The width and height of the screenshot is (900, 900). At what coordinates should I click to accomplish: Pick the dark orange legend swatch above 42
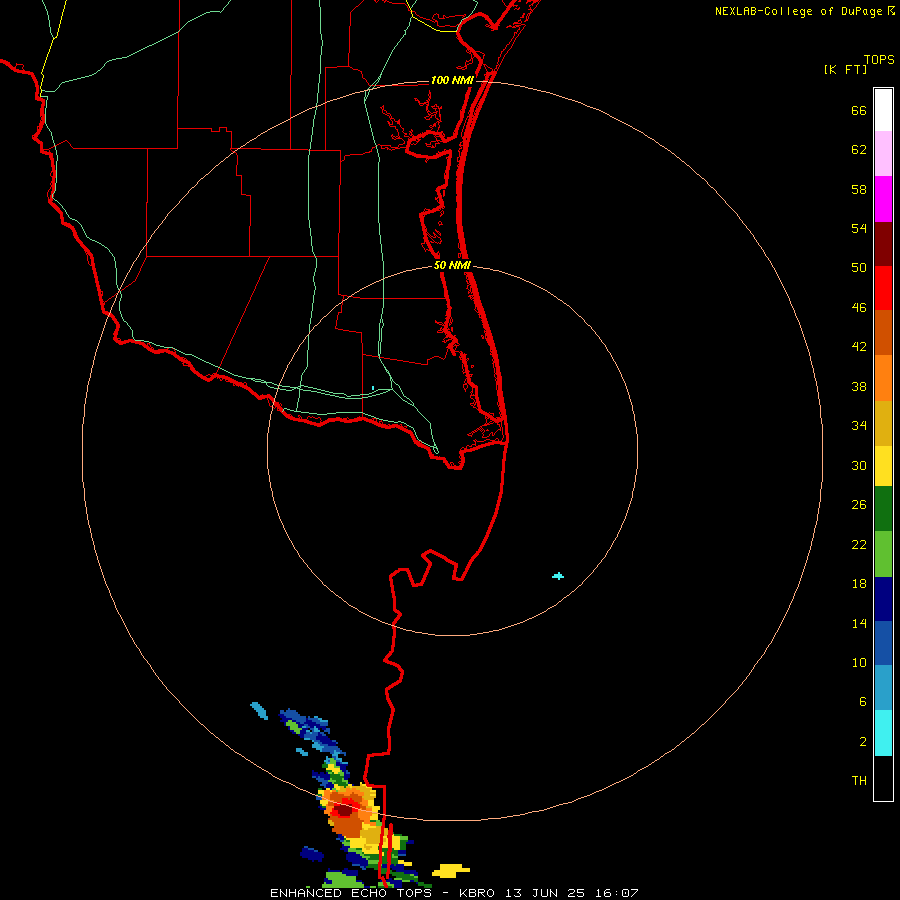(883, 332)
